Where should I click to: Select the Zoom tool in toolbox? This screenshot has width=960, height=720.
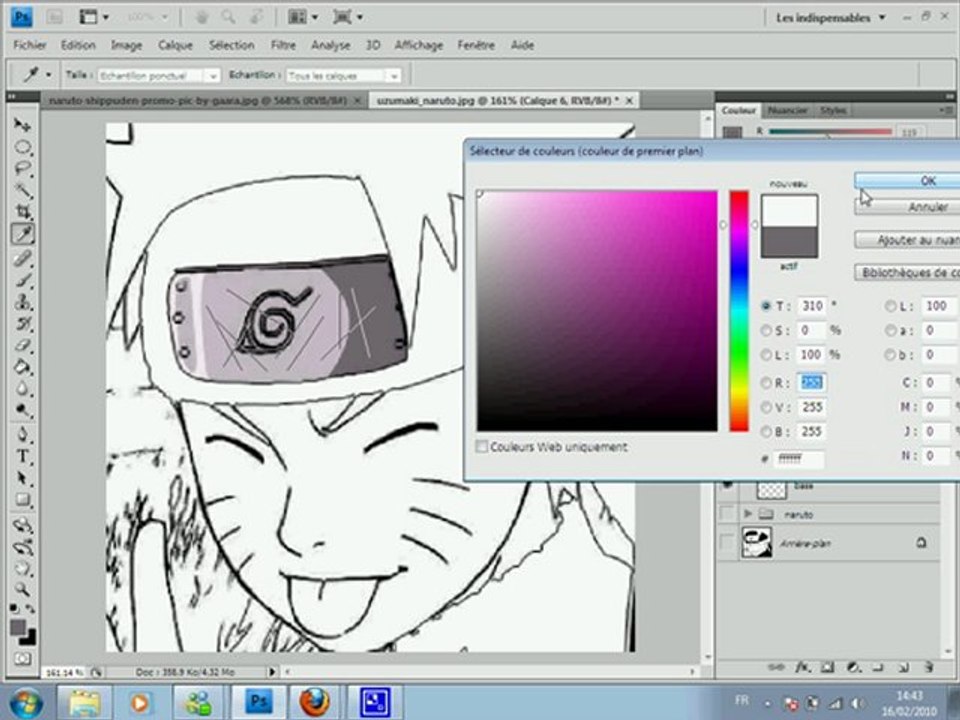click(x=23, y=590)
